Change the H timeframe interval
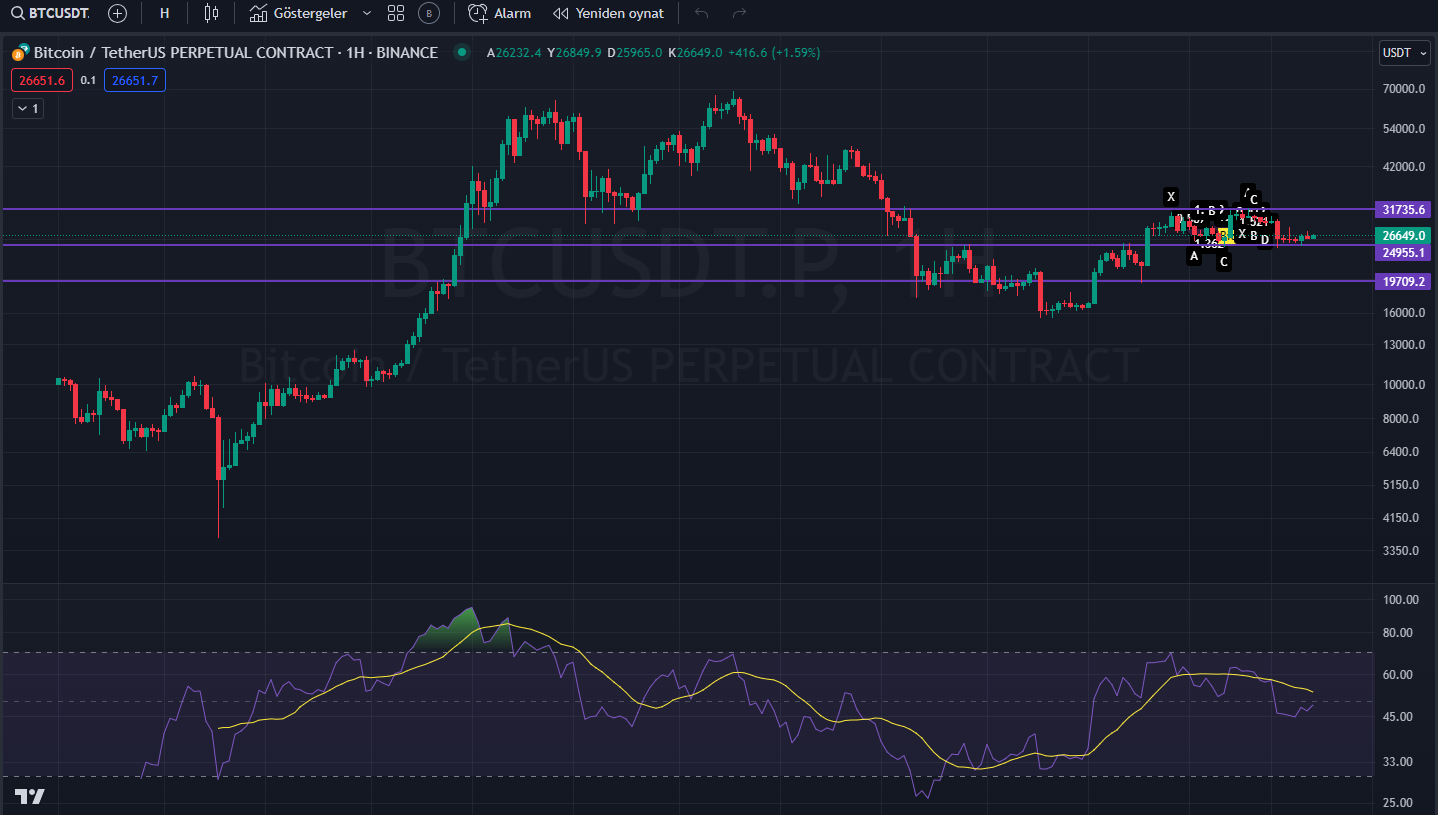Viewport: 1438px width, 815px height. coord(165,13)
